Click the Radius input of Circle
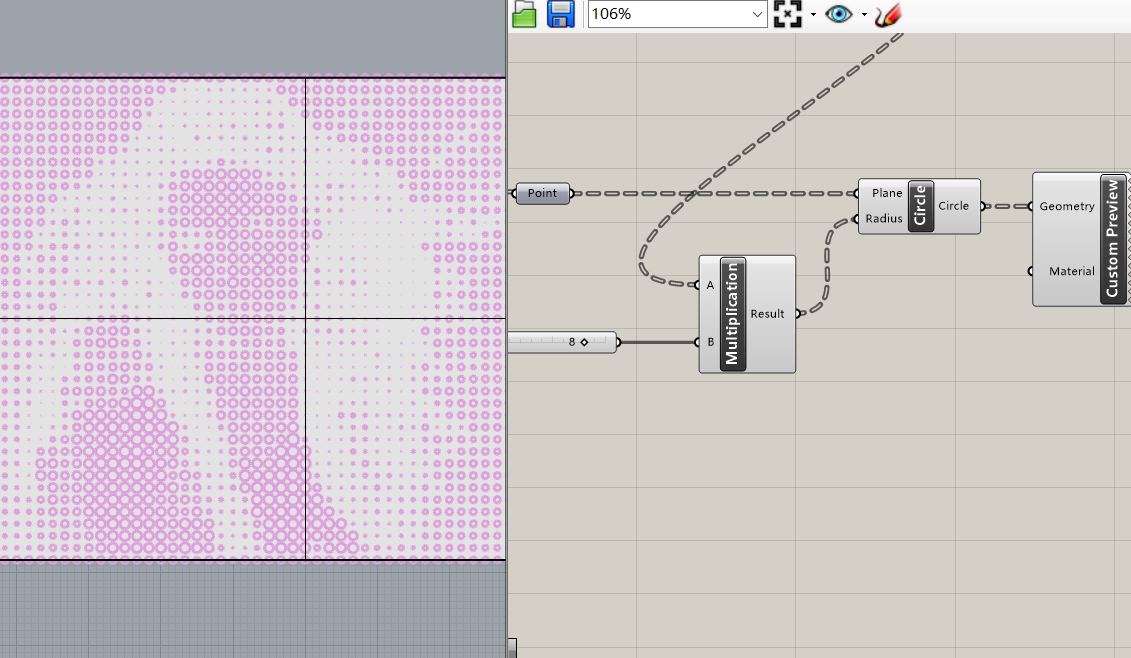1131x658 pixels. (x=886, y=218)
